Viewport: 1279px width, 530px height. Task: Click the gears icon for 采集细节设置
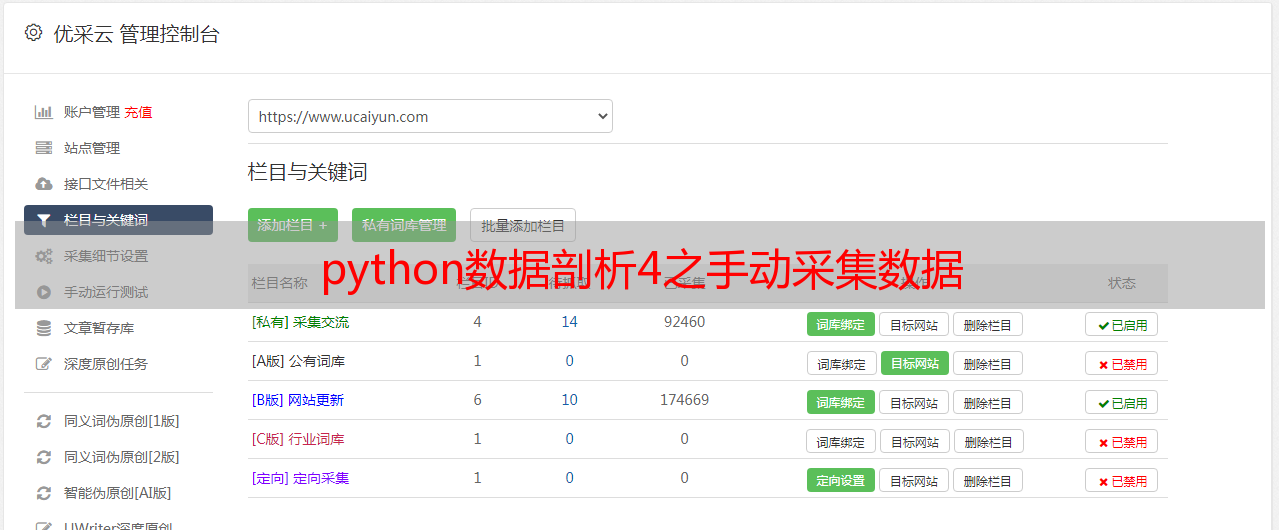pos(43,256)
